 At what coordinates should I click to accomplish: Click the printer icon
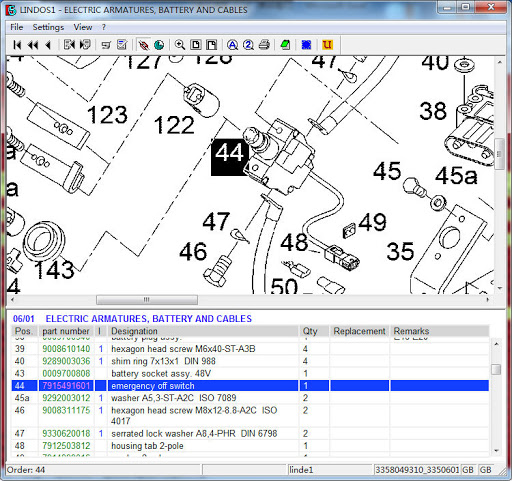[x=264, y=45]
